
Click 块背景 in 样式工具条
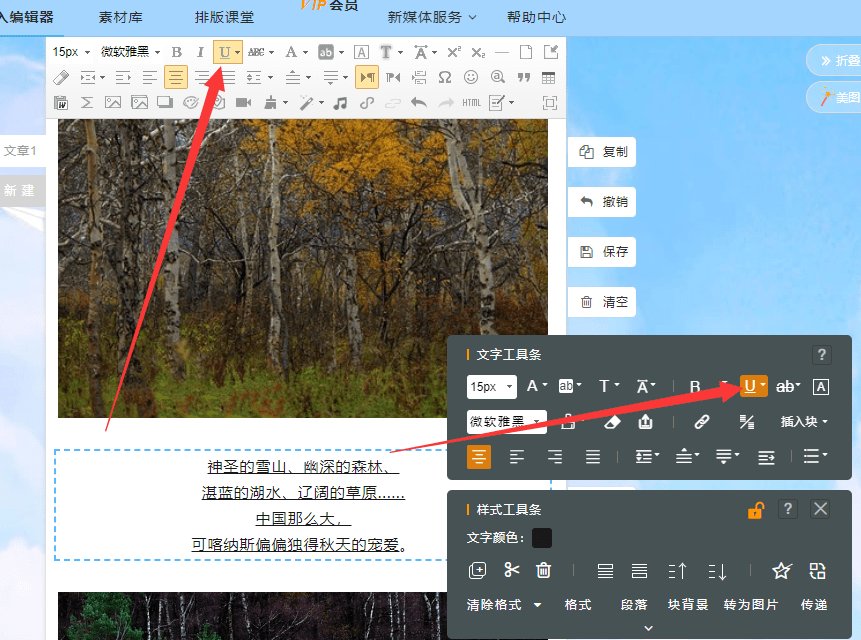coord(687,605)
